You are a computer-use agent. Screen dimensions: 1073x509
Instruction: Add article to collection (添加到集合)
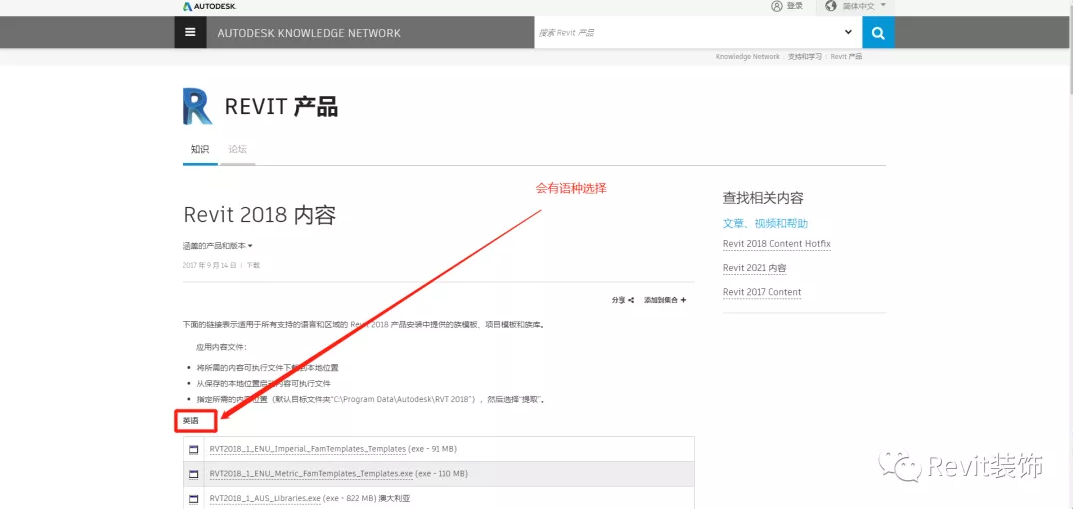pos(665,300)
